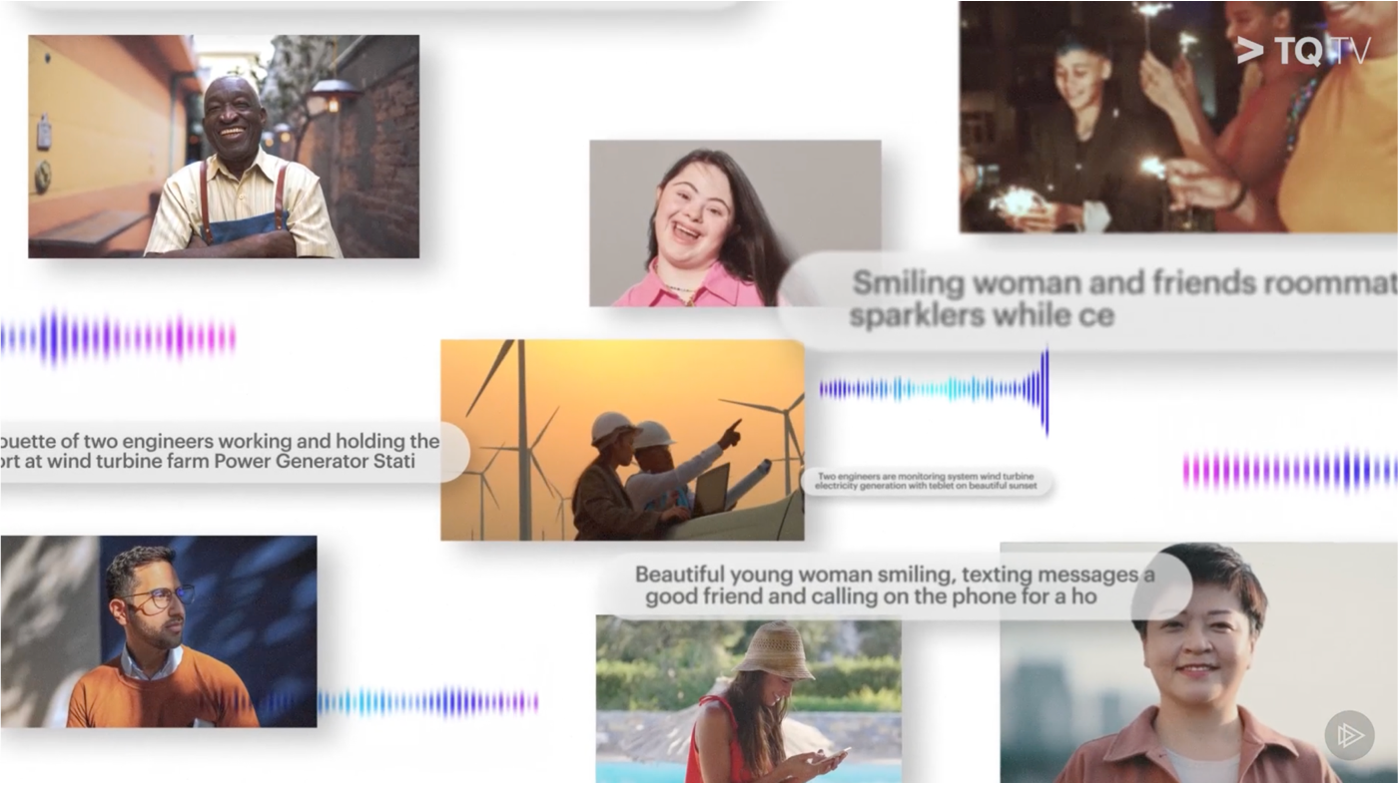Click the wall lamp in apron man photo
1399x785 pixels.
click(x=329, y=98)
